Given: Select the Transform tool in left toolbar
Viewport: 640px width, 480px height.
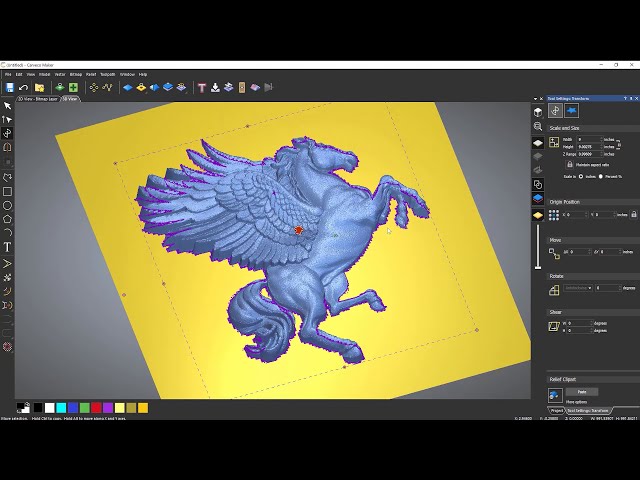Looking at the screenshot, I should (x=7, y=133).
